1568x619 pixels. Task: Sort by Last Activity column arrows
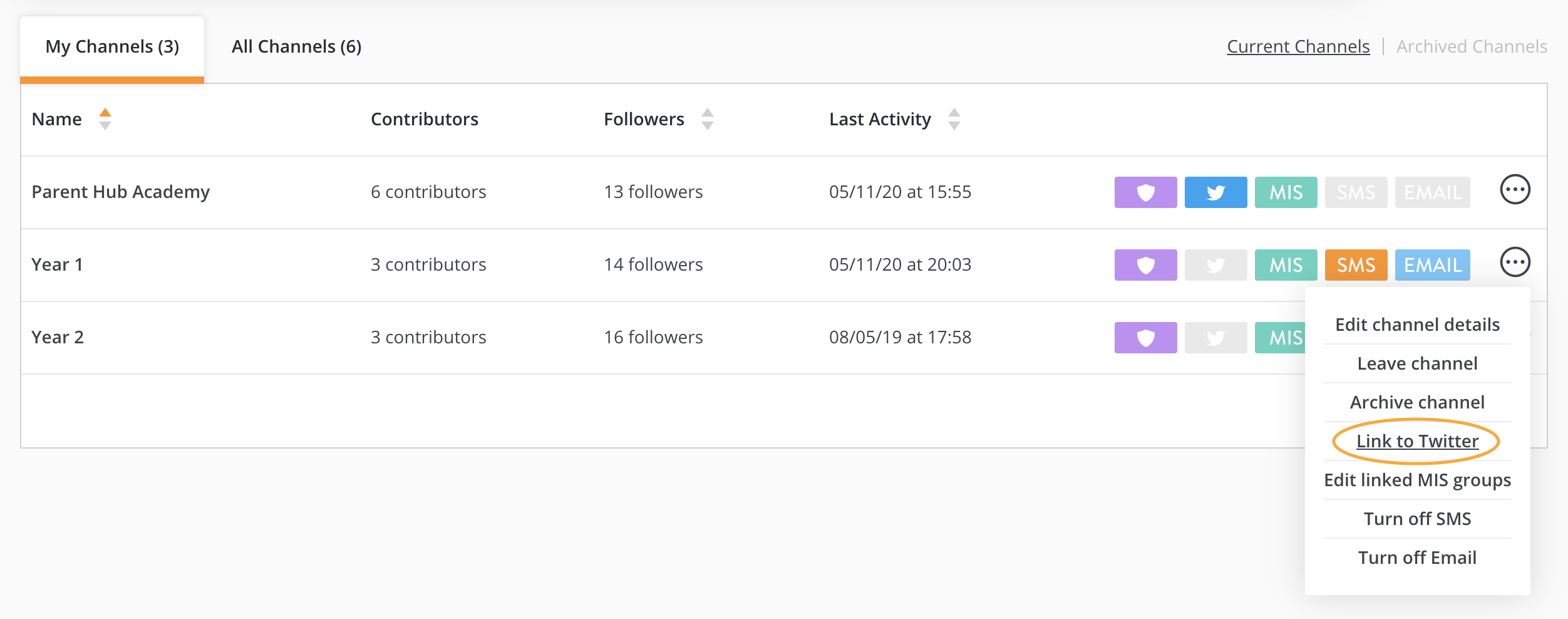(954, 119)
